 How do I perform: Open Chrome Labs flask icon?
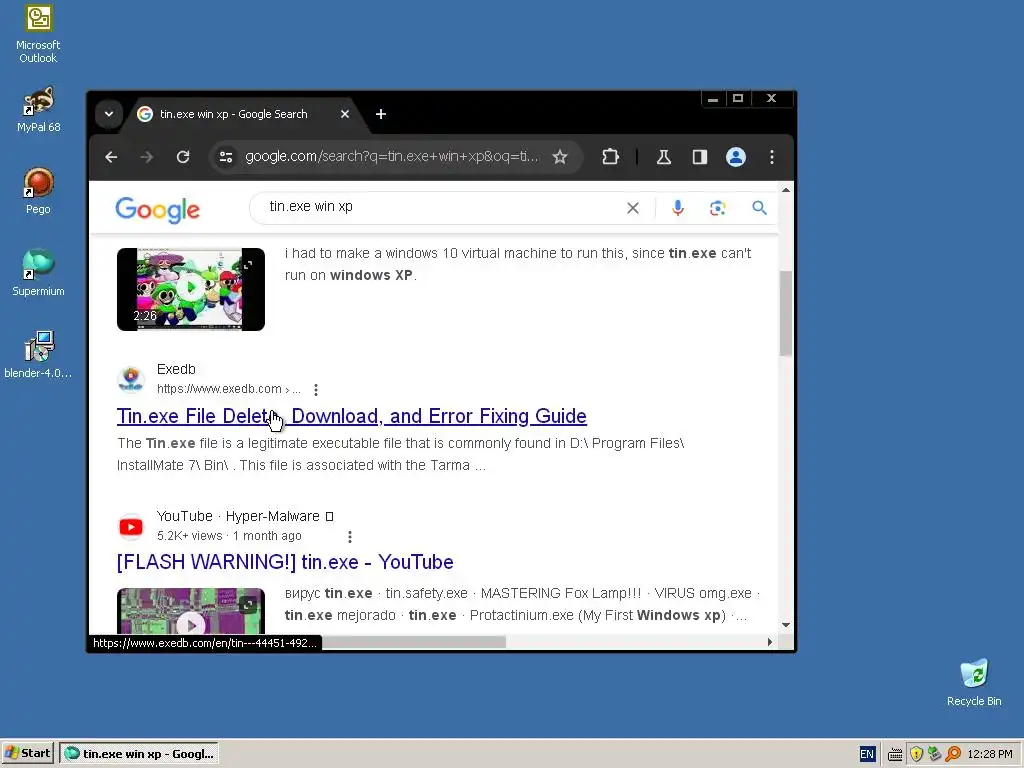coord(664,157)
